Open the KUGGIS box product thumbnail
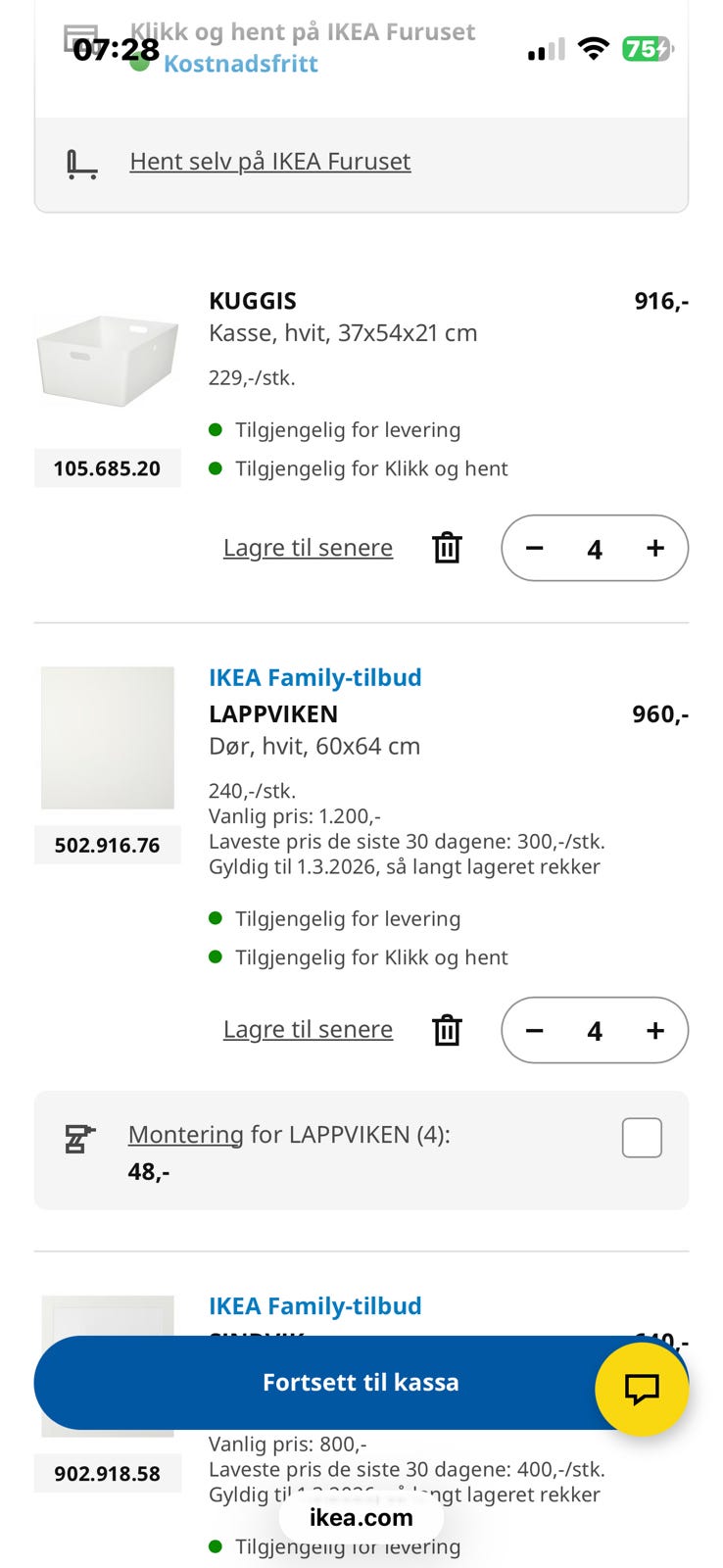The image size is (723, 1568). [x=108, y=360]
